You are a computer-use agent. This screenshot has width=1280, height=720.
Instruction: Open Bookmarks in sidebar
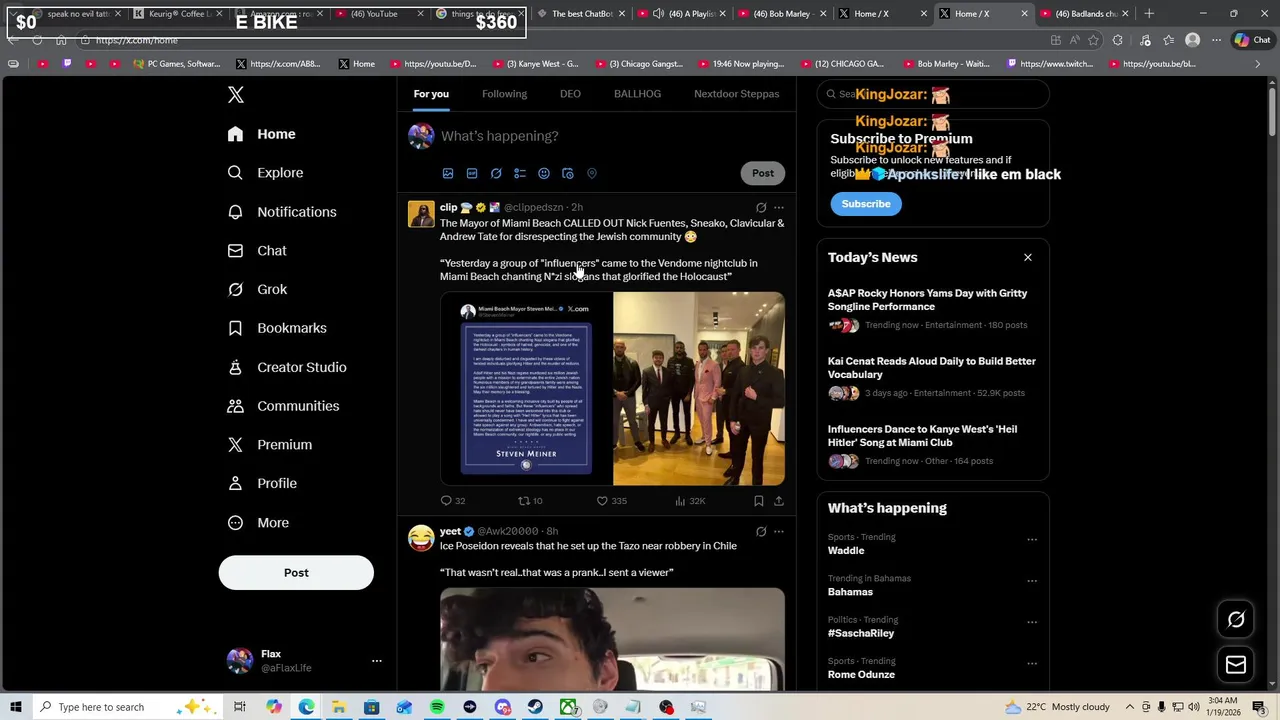[x=278, y=328]
